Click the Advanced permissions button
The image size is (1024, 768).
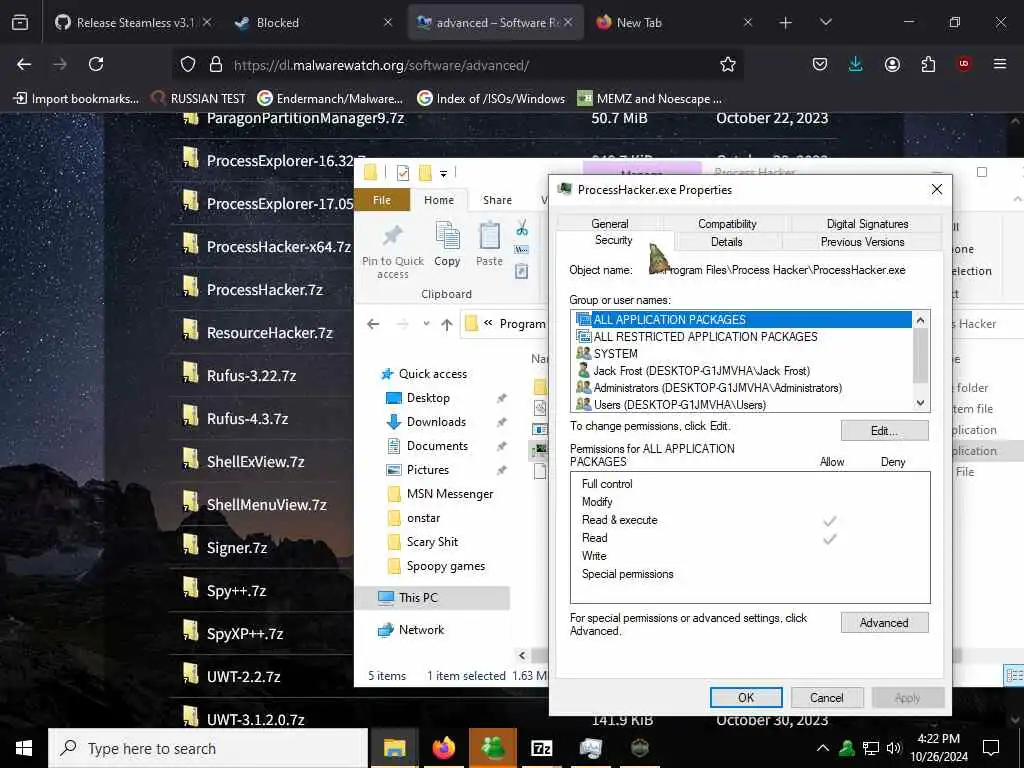tap(884, 622)
